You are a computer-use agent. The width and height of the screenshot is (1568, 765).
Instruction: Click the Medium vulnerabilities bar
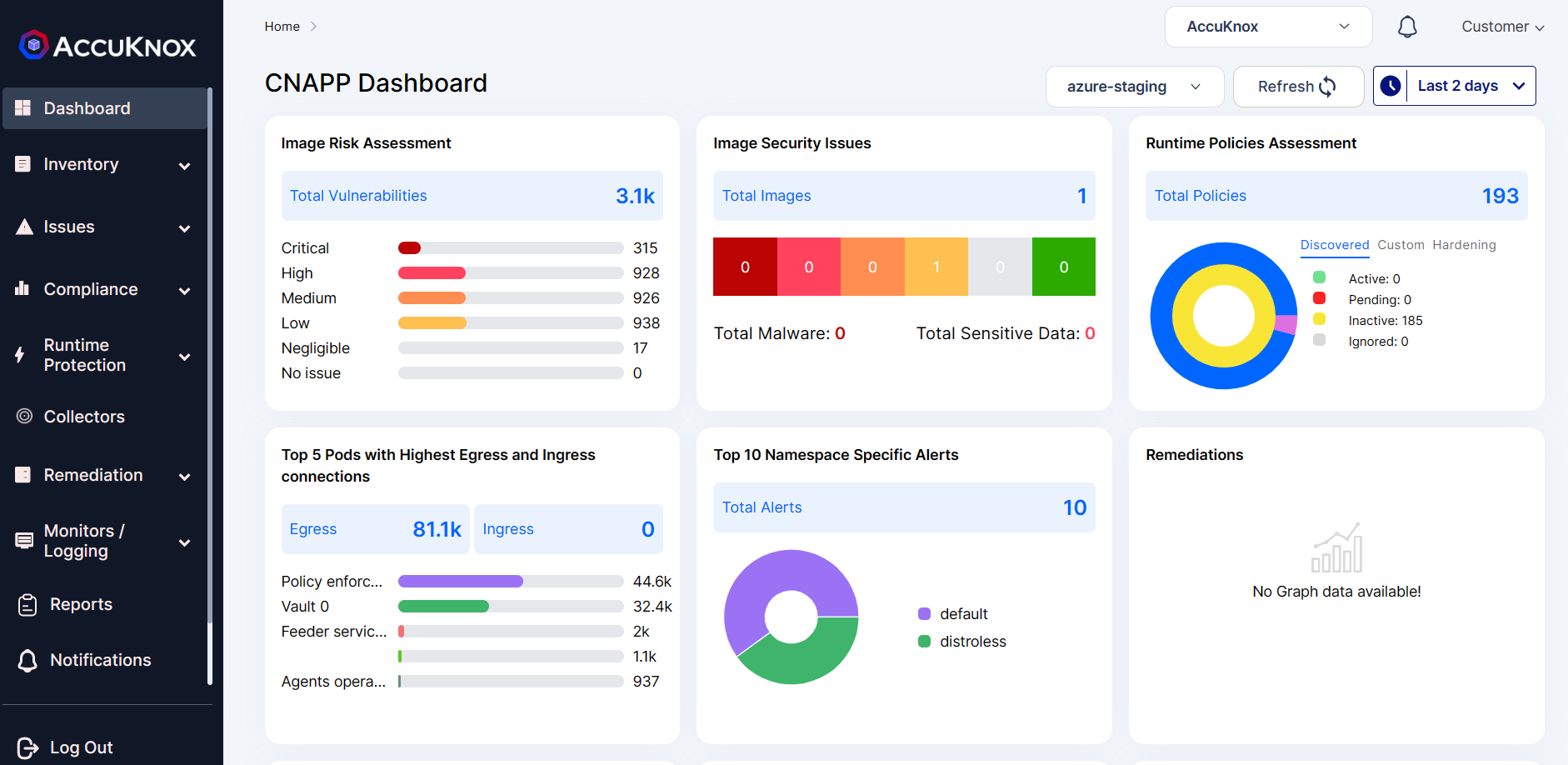click(511, 298)
